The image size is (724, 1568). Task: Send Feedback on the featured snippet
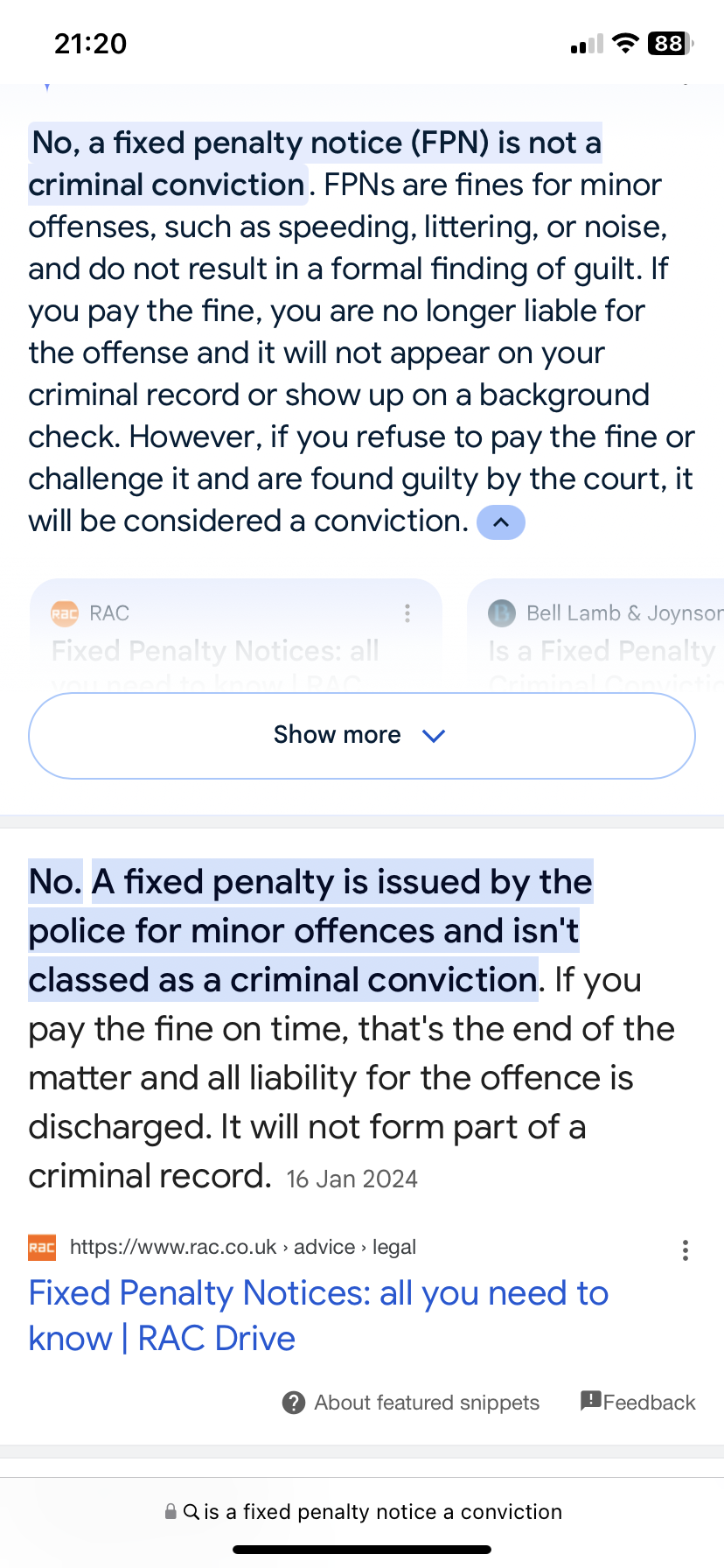(x=650, y=1403)
